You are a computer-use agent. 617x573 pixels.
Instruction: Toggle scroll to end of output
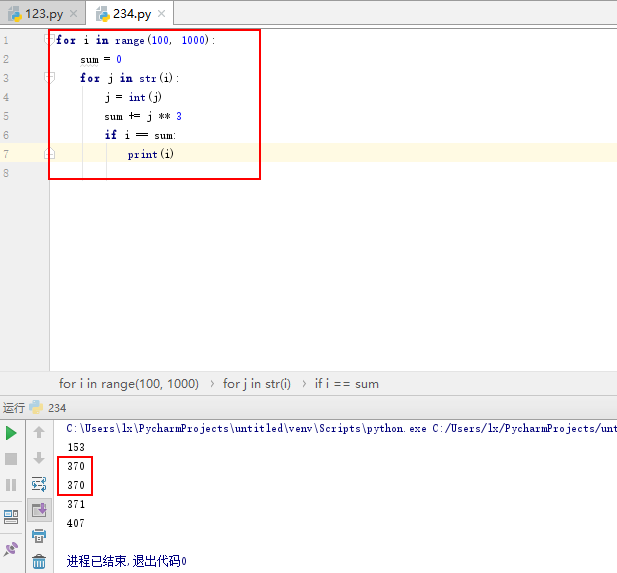pos(39,511)
